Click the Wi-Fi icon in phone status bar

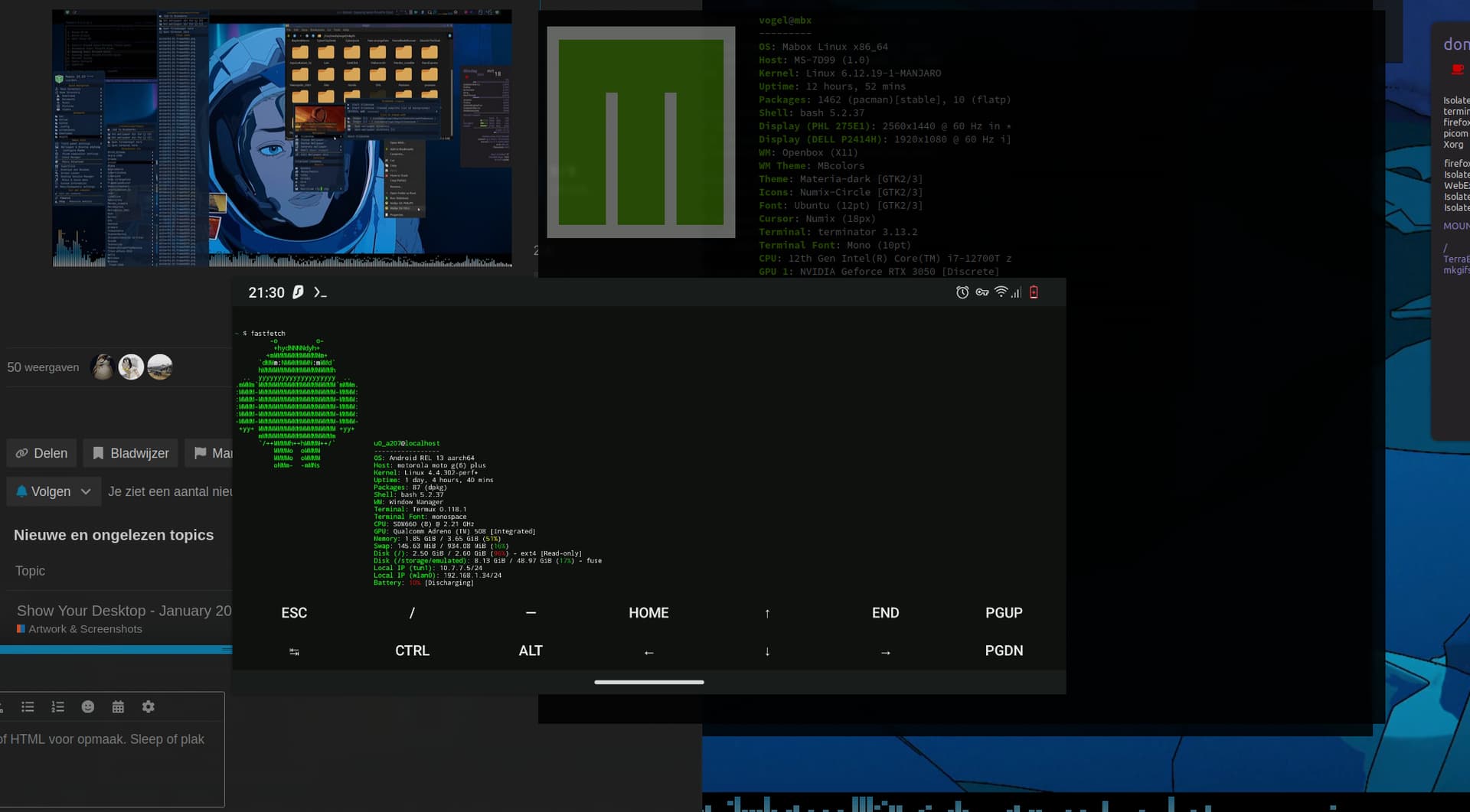1001,292
